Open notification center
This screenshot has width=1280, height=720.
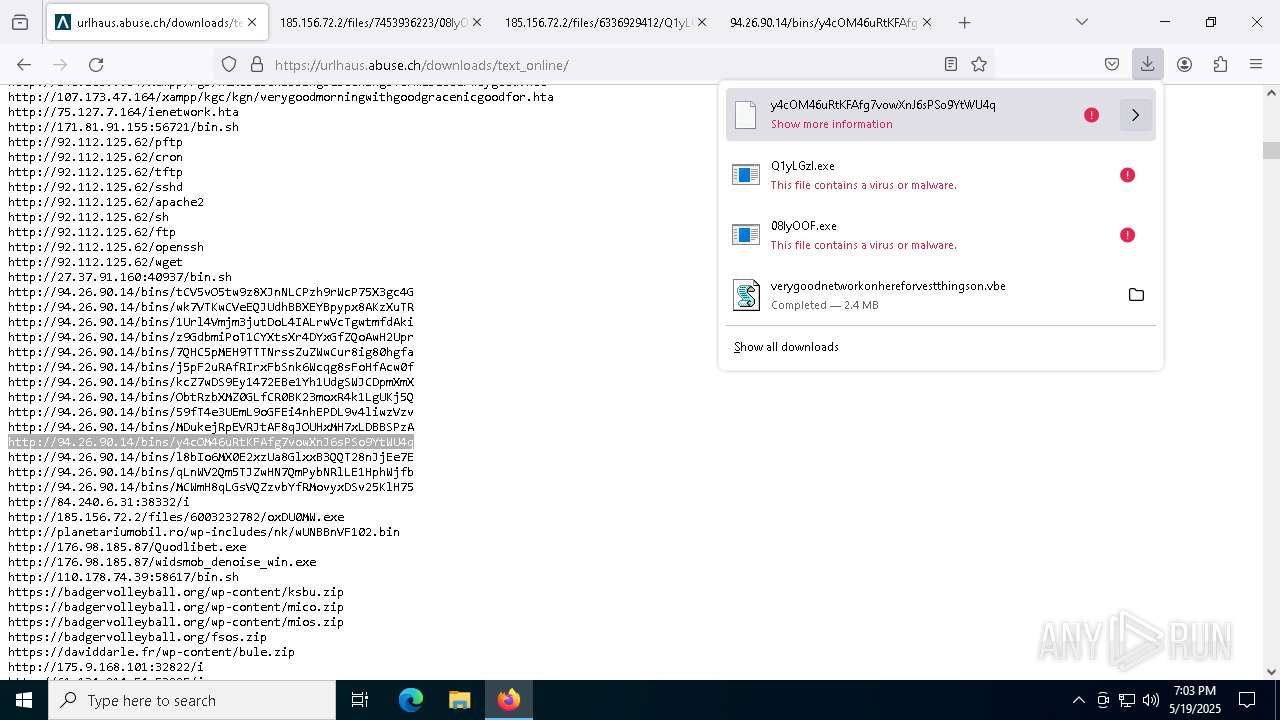tap(1247, 700)
